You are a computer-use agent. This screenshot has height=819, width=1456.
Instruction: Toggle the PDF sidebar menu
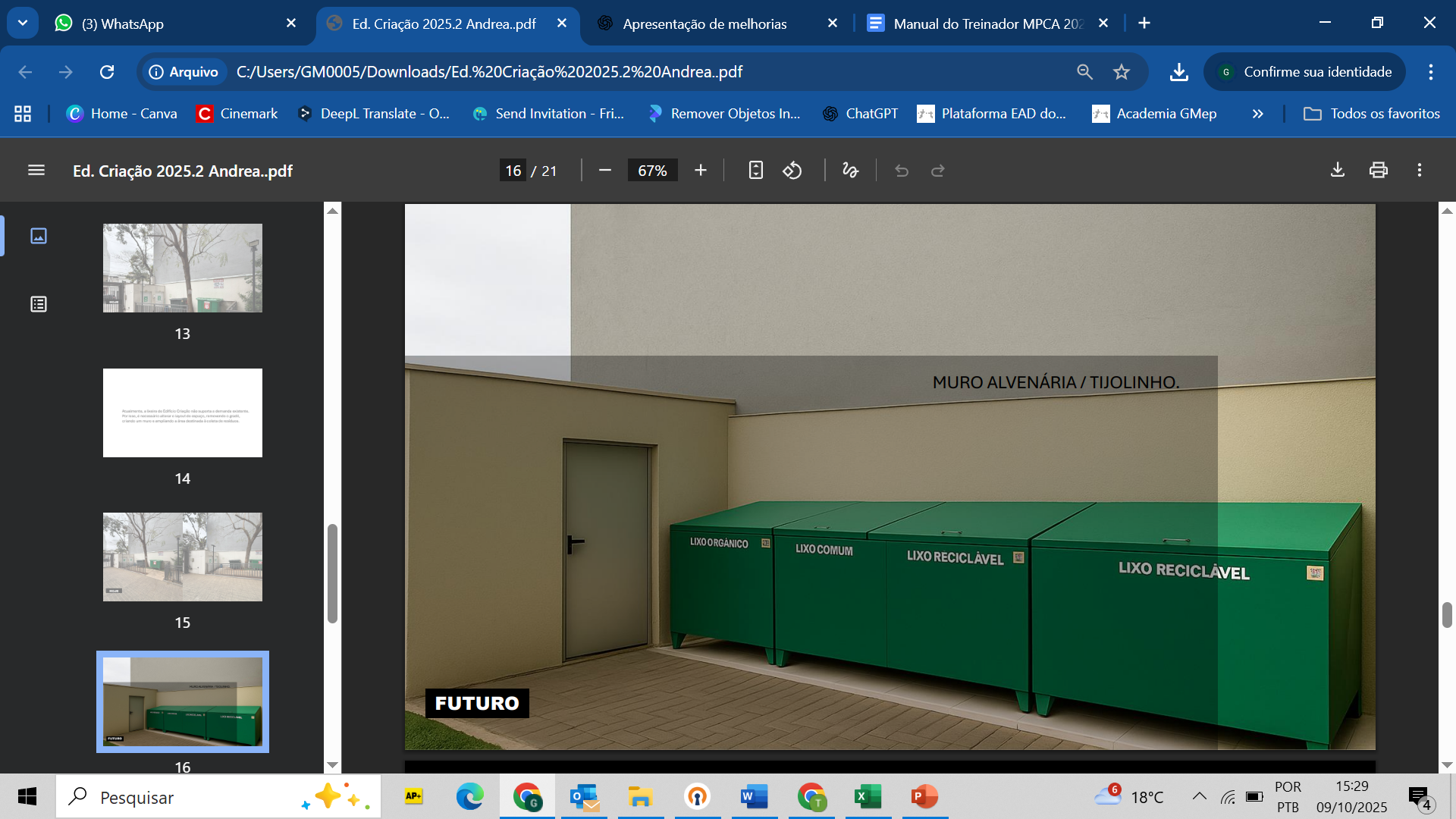pos(36,171)
